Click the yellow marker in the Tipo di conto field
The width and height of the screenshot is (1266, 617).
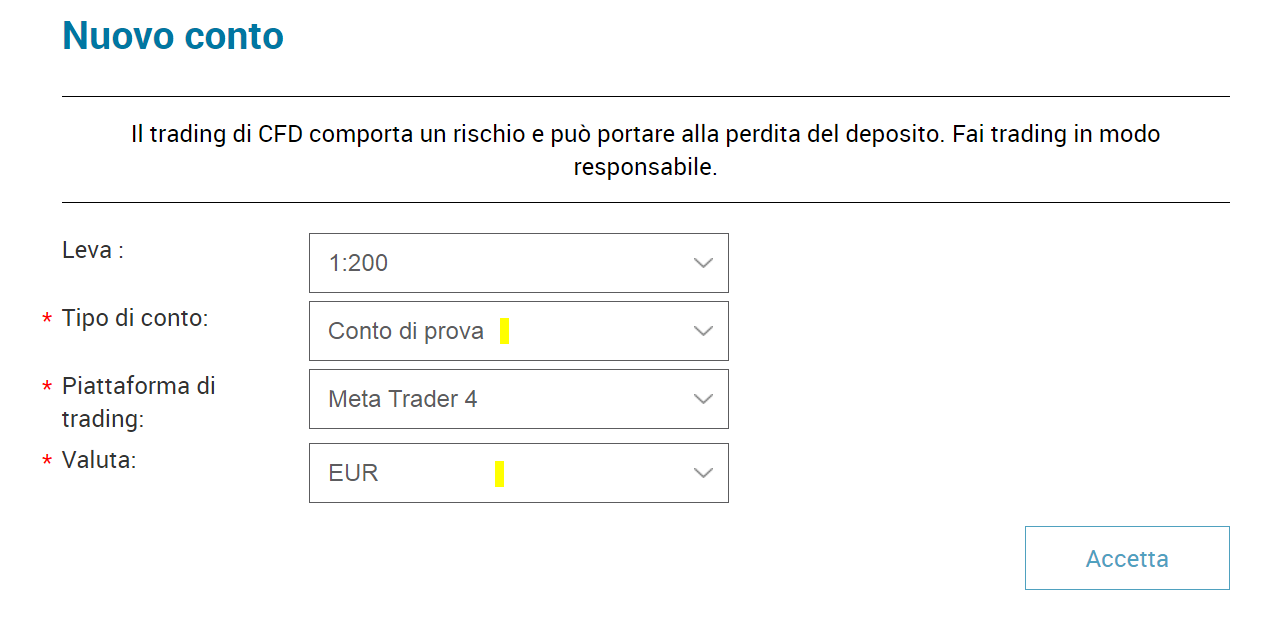point(505,331)
